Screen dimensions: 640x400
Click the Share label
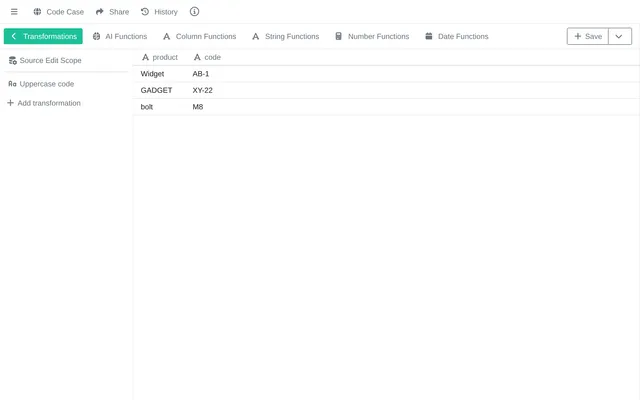click(119, 12)
